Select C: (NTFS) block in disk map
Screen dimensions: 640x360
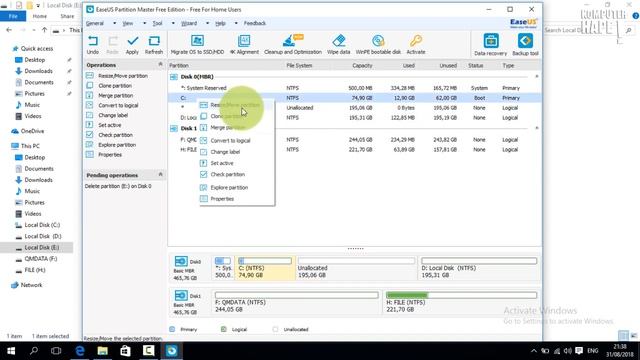[x=265, y=268]
